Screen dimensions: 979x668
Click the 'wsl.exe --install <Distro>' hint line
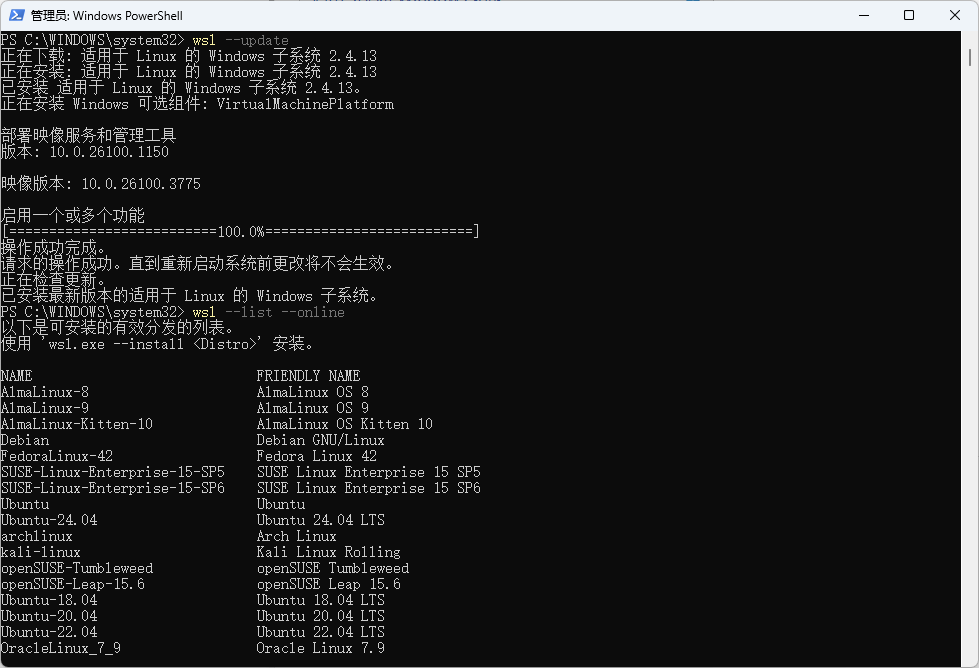coord(157,343)
